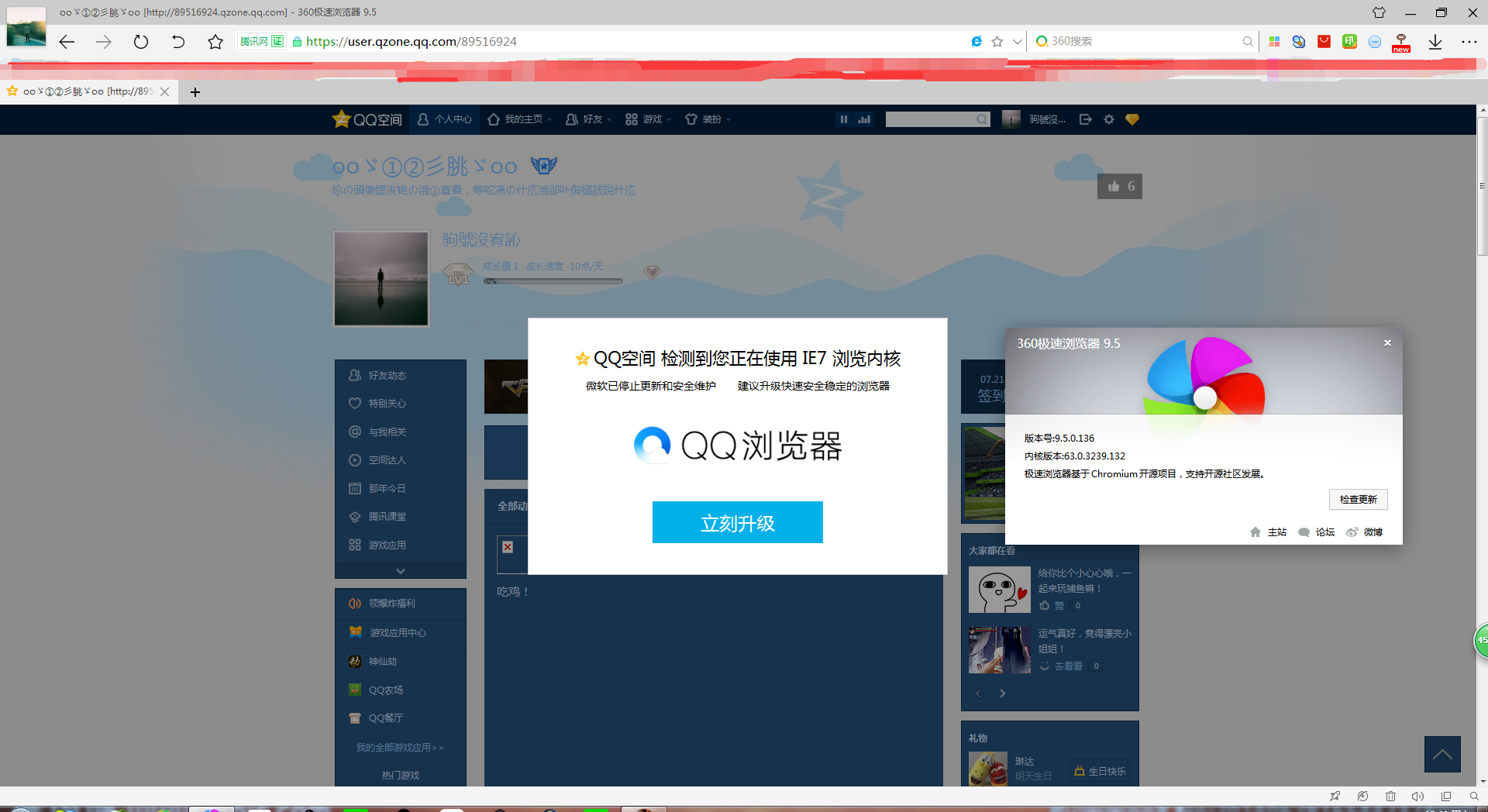This screenshot has width=1488, height=812.
Task: Expand 装扮 menu in Qzone nav
Action: (x=707, y=119)
